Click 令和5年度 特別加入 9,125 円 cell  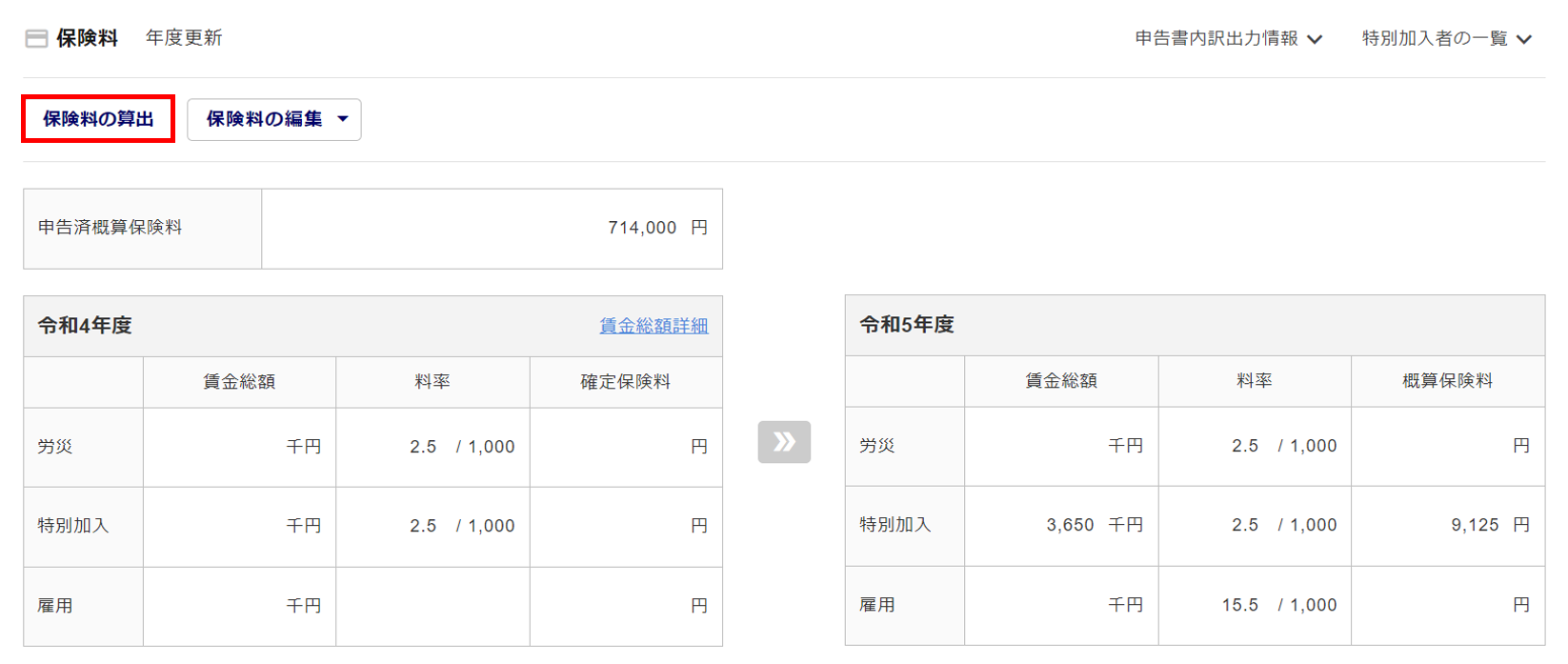click(1448, 525)
